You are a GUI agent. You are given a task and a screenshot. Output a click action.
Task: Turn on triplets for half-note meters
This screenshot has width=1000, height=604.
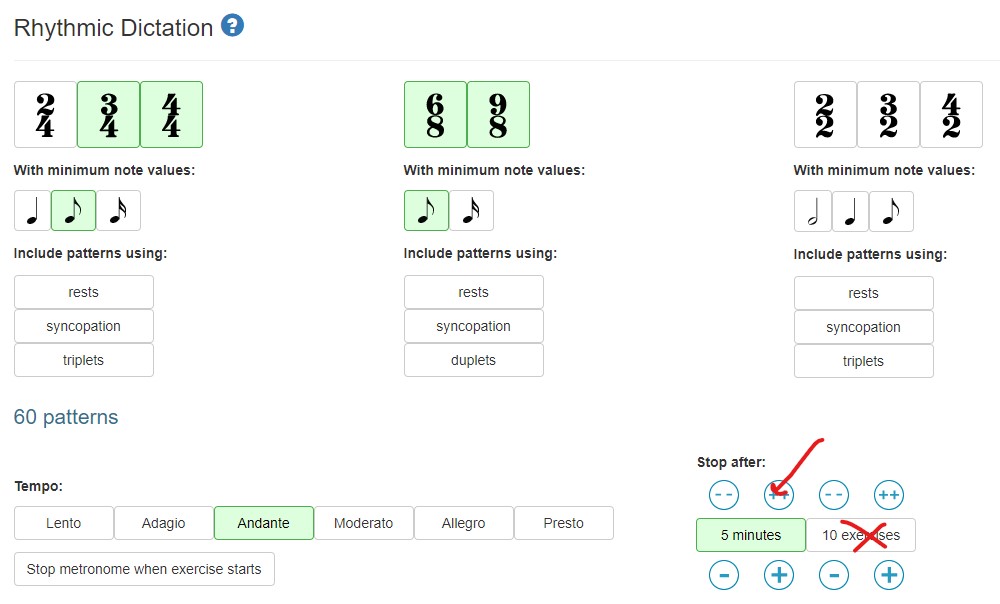point(863,361)
